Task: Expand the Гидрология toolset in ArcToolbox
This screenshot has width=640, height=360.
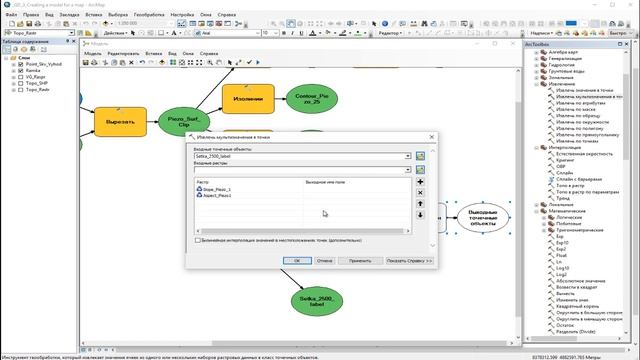Action: pyautogui.click(x=536, y=65)
